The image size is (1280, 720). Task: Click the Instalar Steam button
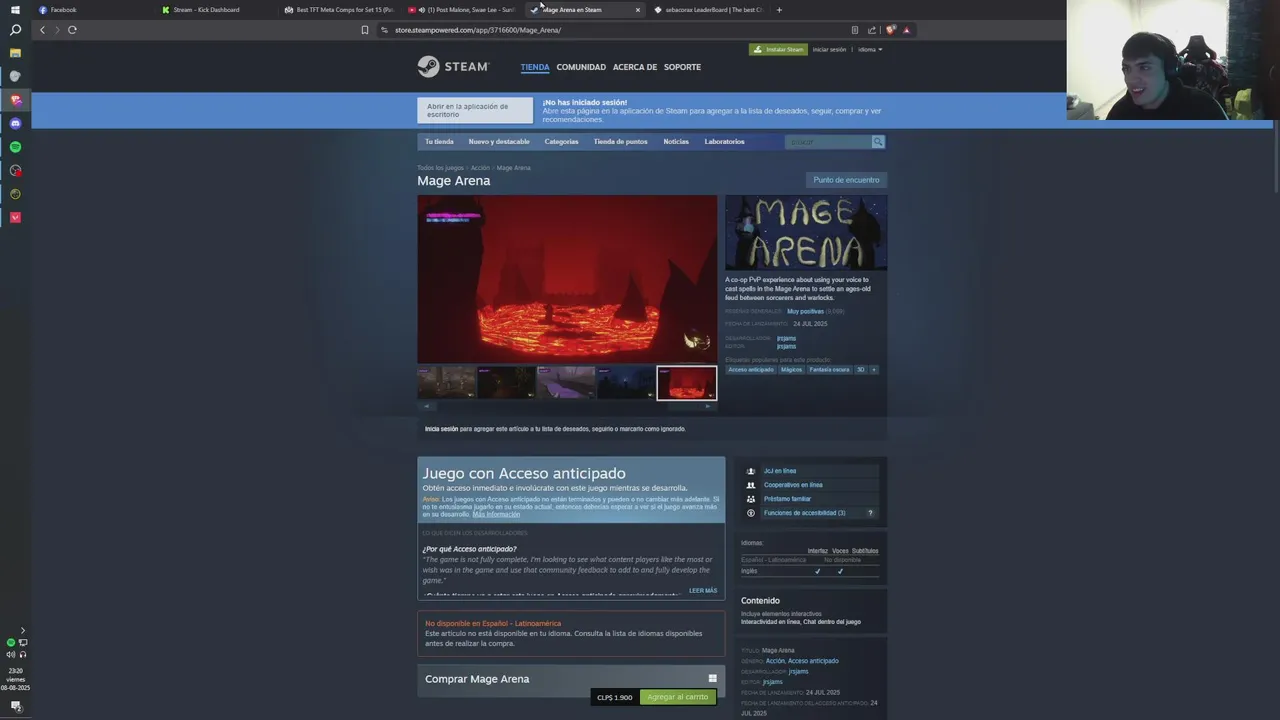click(x=778, y=49)
